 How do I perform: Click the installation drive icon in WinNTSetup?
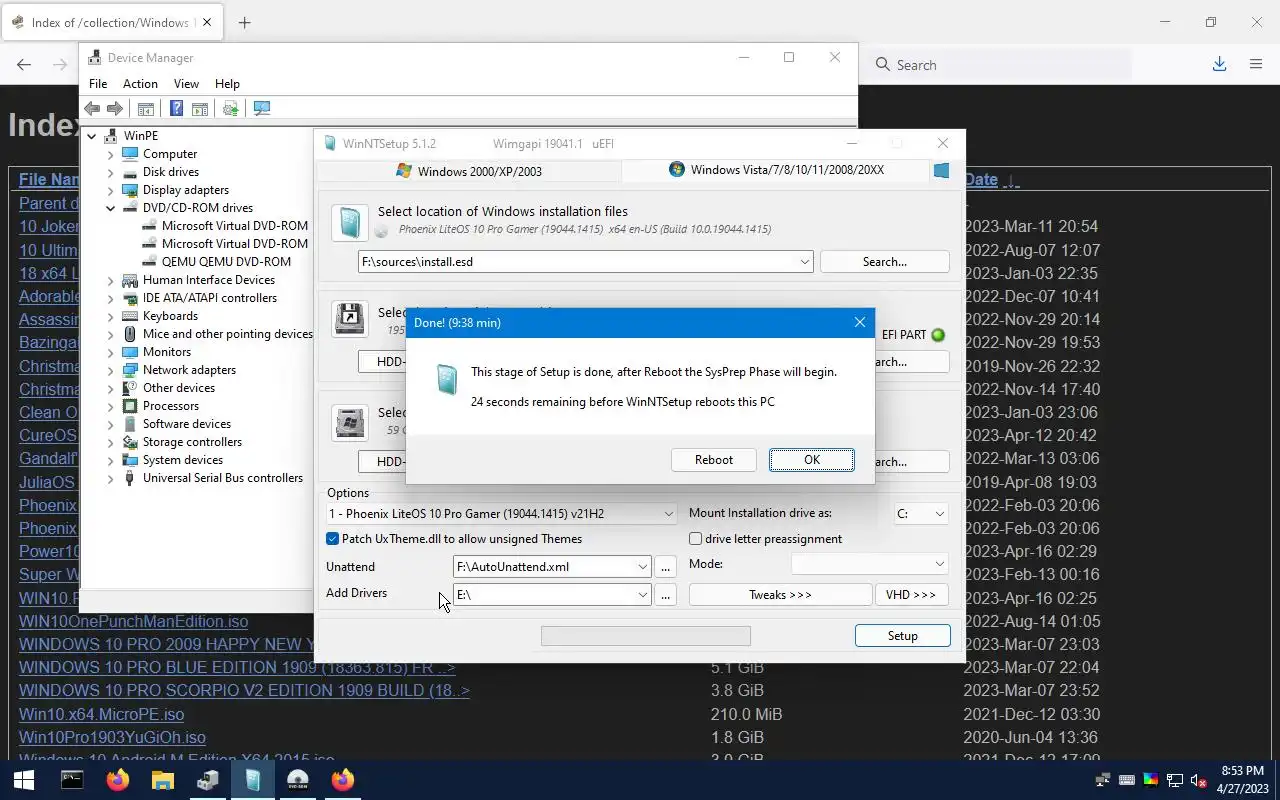[349, 422]
